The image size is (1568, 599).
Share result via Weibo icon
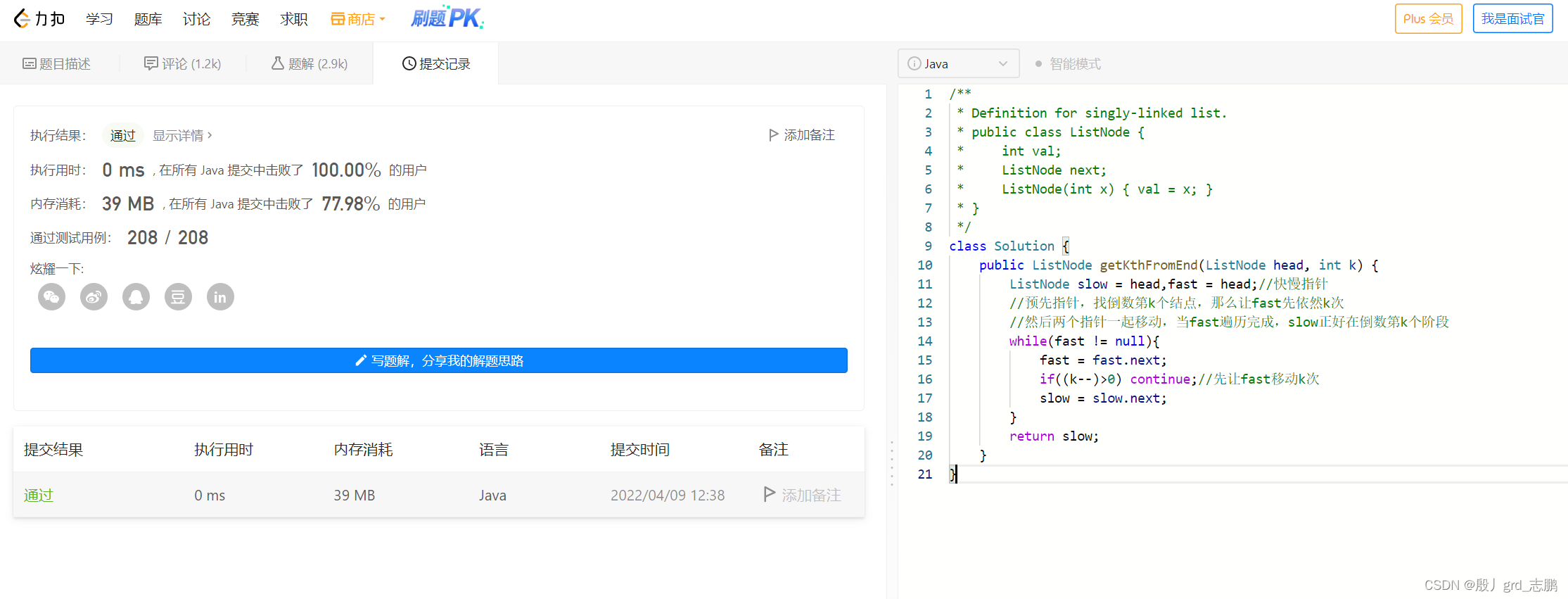click(x=94, y=297)
